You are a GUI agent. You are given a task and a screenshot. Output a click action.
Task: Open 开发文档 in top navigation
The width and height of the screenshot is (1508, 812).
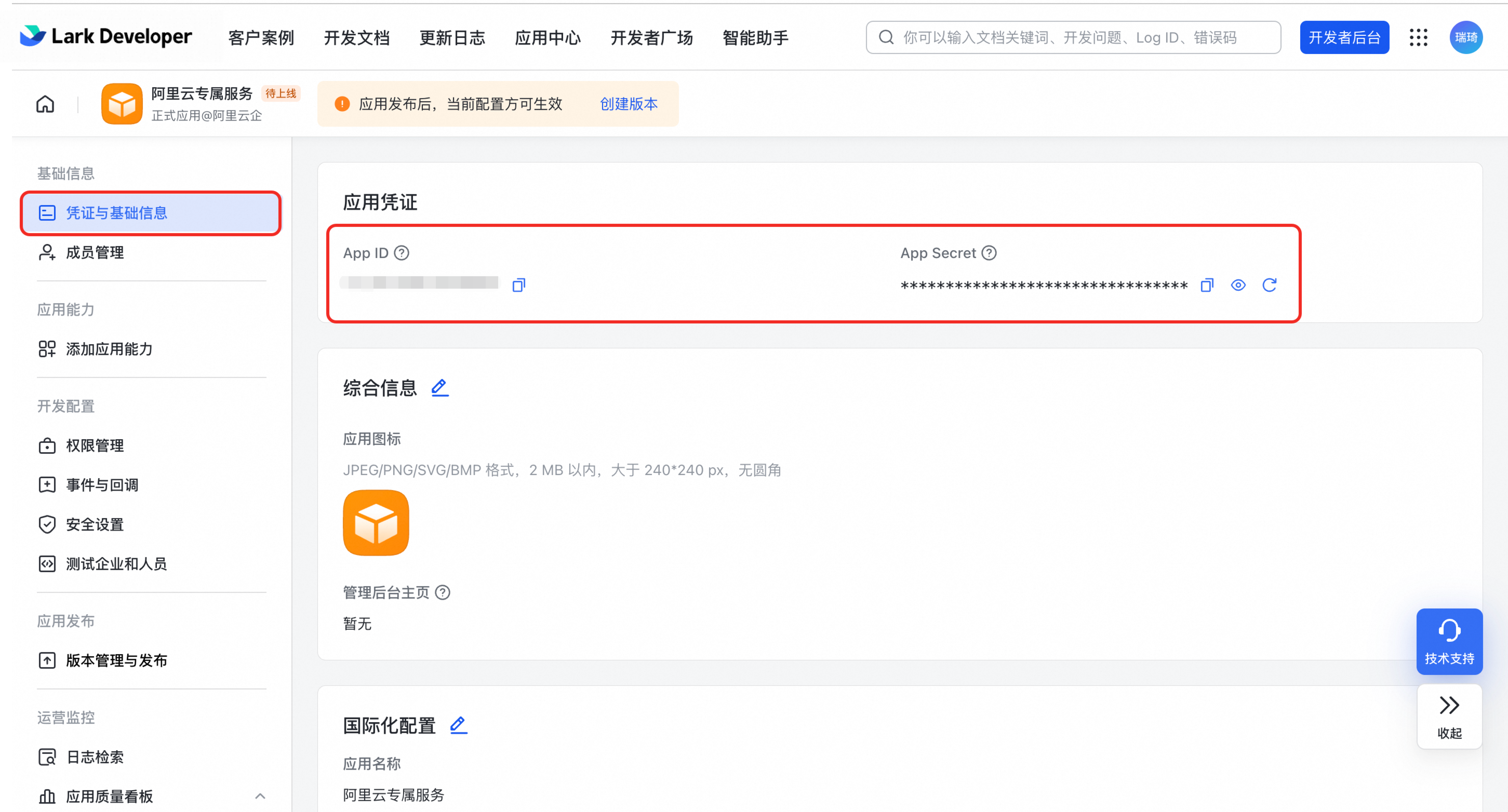coord(357,37)
